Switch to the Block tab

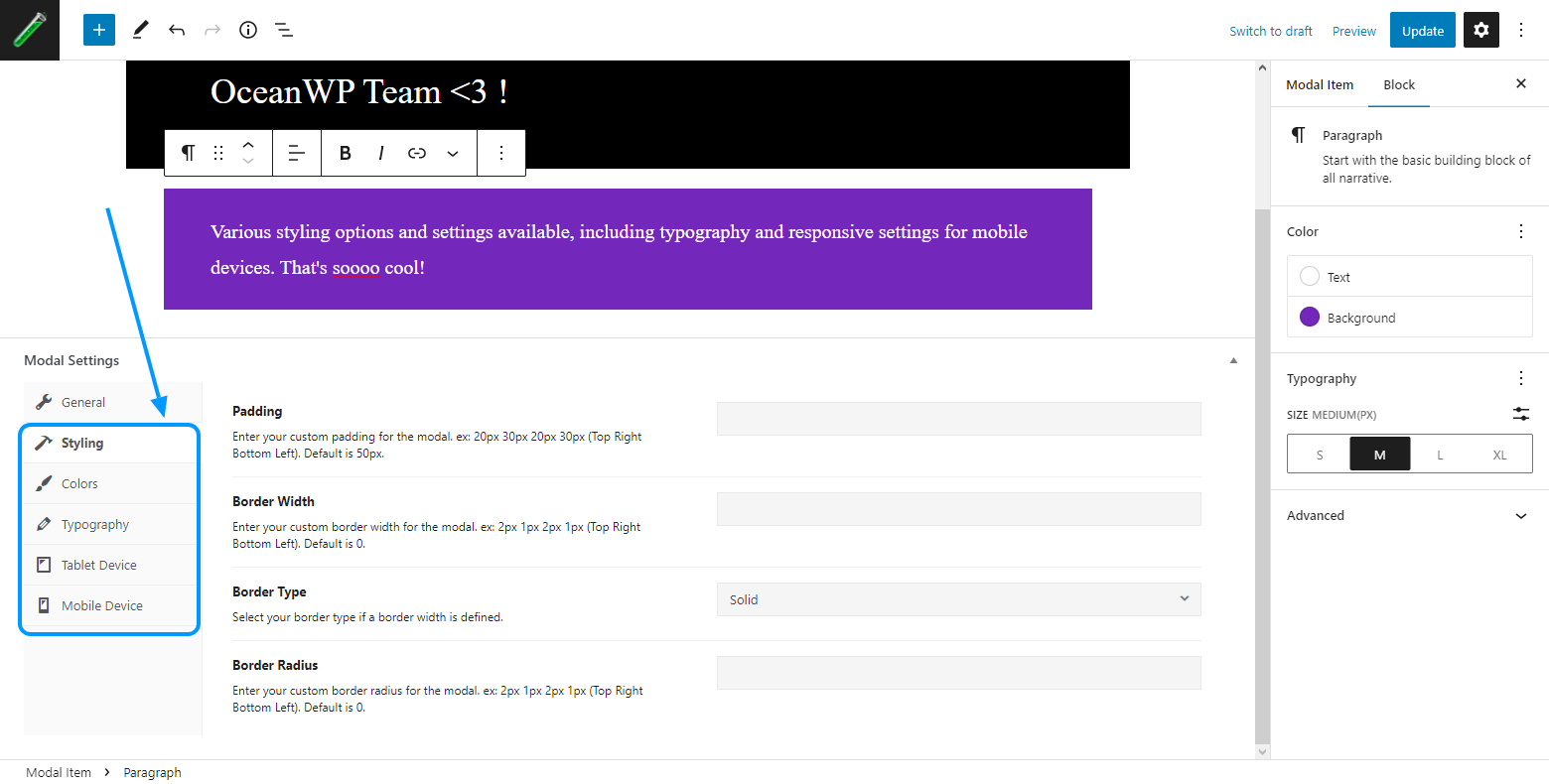tap(1399, 84)
